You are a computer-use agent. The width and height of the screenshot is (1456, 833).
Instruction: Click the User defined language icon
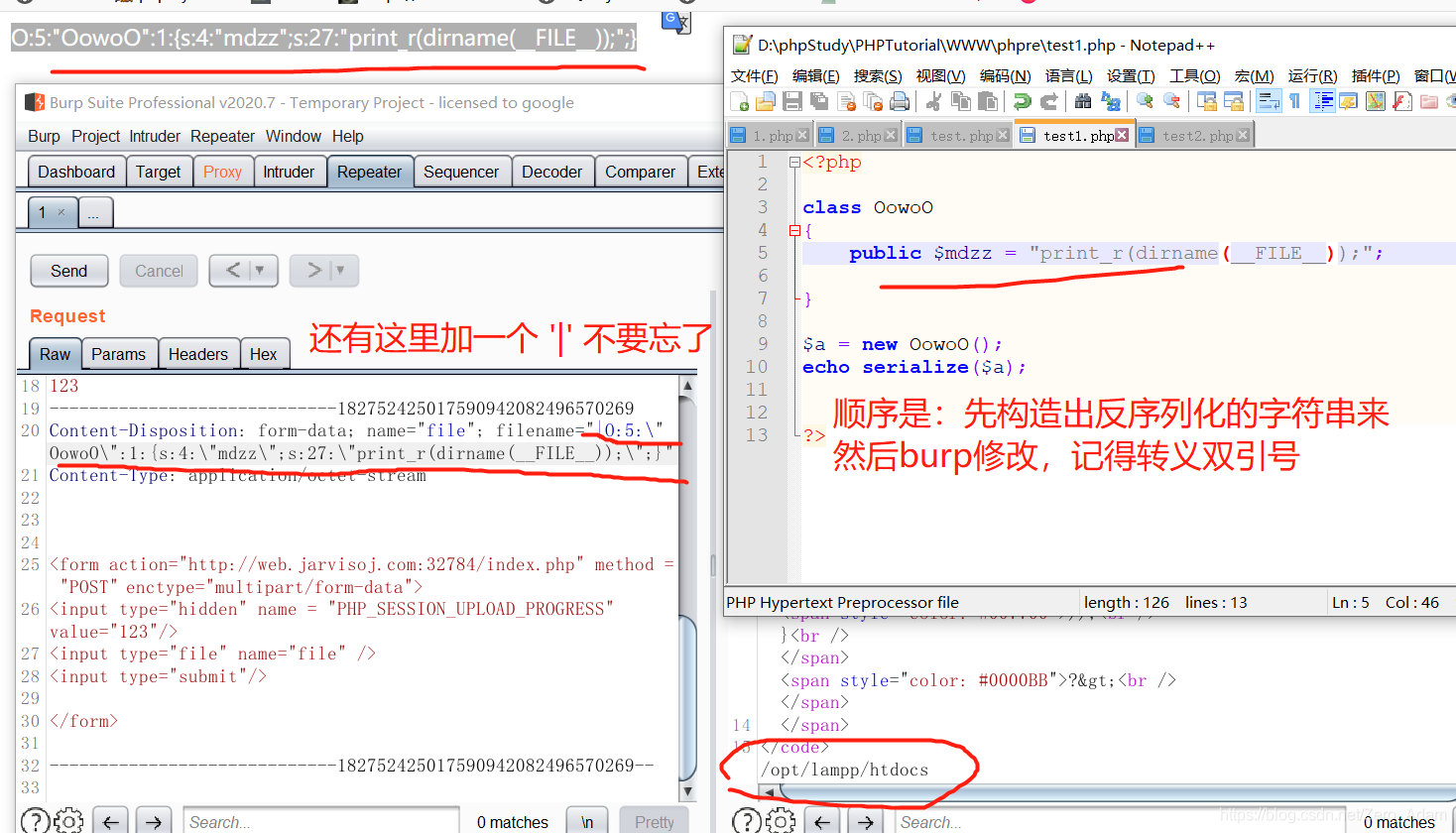1349,101
